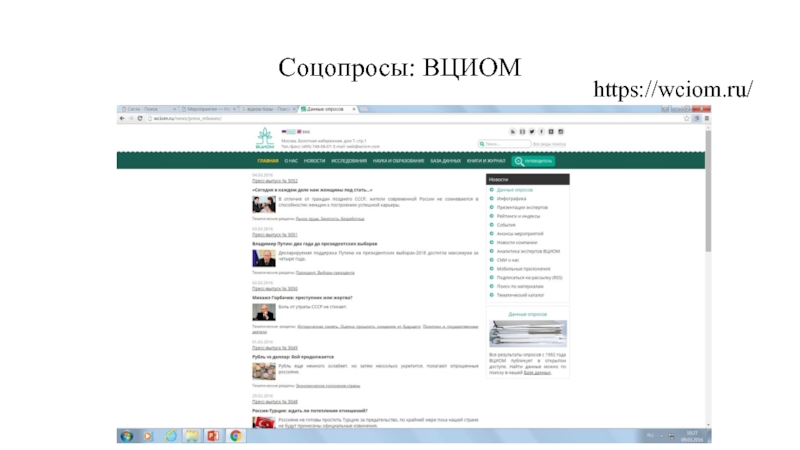Select 'Инфографика' in sidebar
This screenshot has height=450, width=800.
(511, 198)
